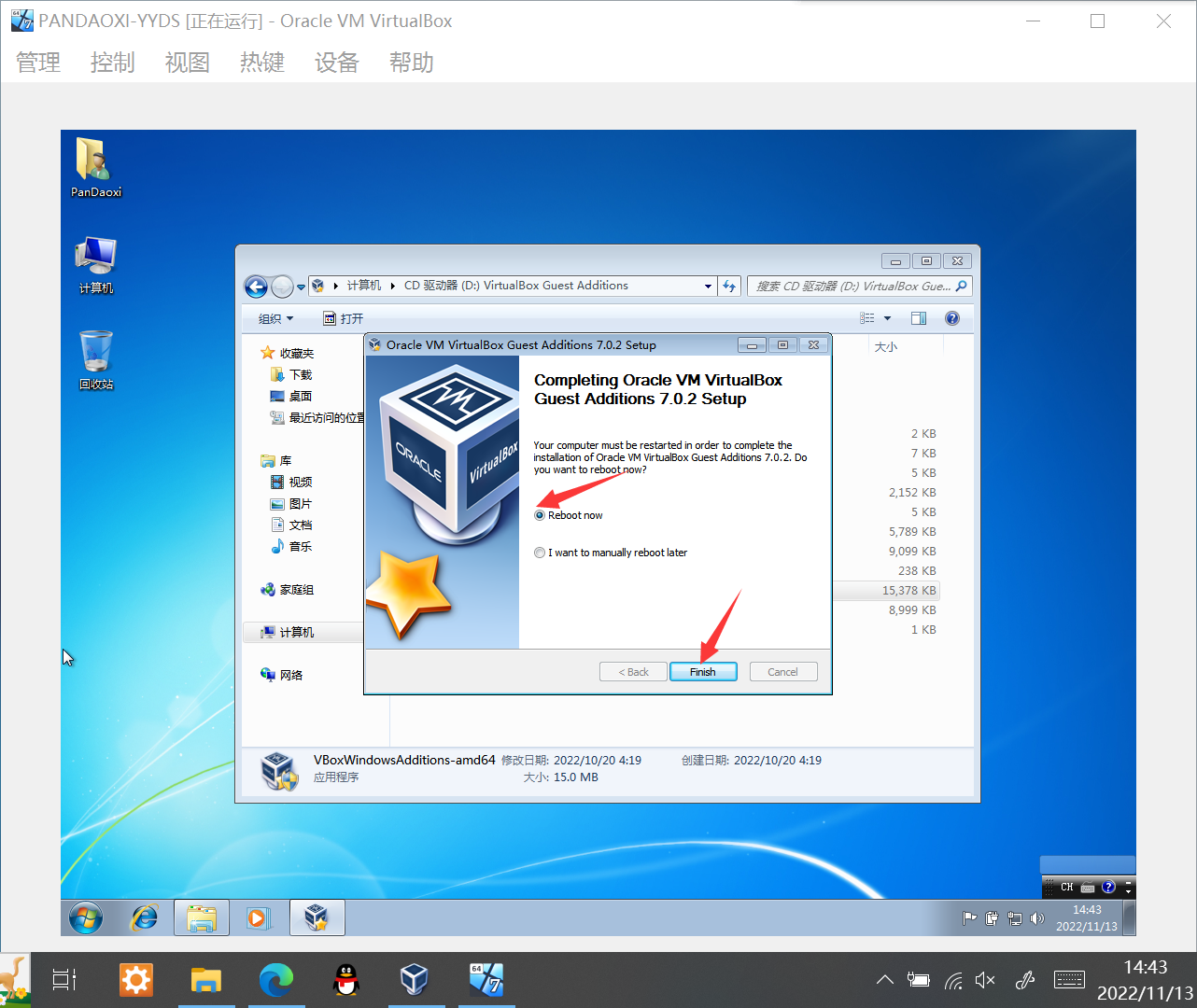Viewport: 1197px width, 1008px height.
Task: Open the 组织 dropdown menu
Action: point(275,318)
